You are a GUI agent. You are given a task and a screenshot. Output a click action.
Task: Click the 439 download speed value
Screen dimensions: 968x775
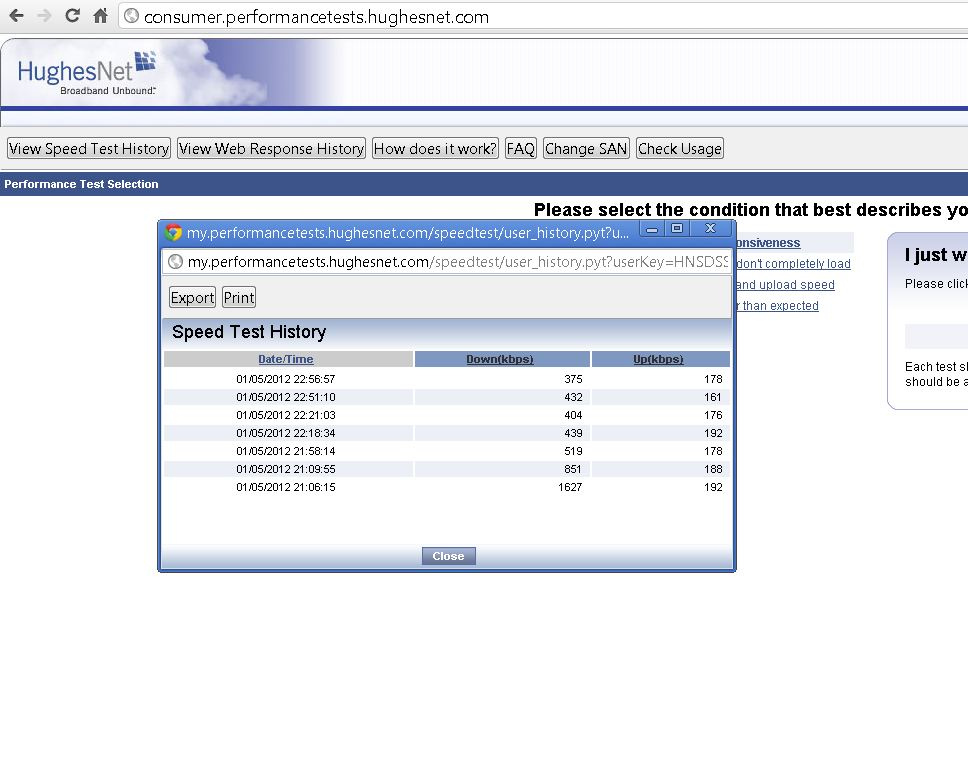click(x=573, y=433)
